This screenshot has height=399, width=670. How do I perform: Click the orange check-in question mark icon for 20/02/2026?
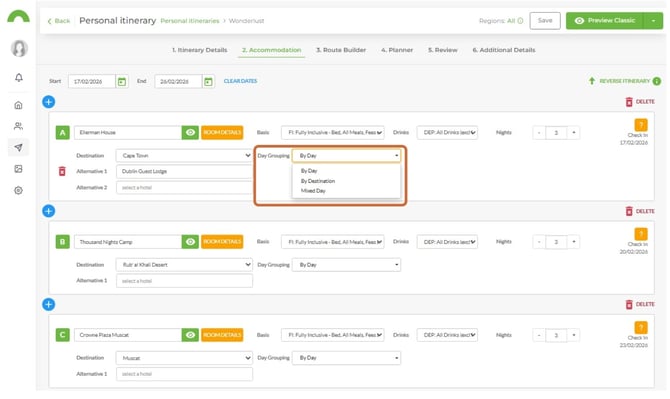[641, 234]
